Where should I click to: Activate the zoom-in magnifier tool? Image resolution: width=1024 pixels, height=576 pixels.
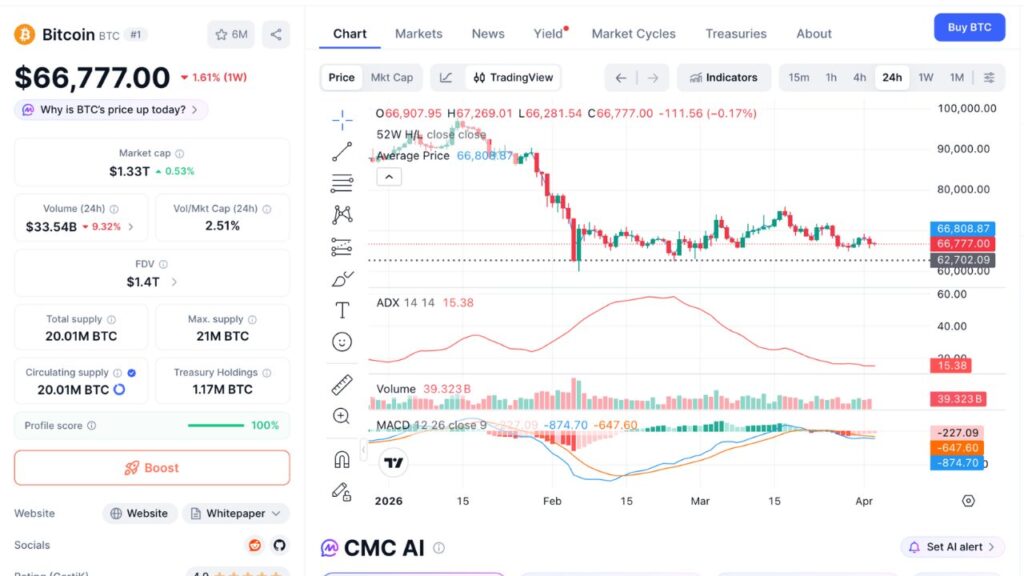pyautogui.click(x=342, y=415)
